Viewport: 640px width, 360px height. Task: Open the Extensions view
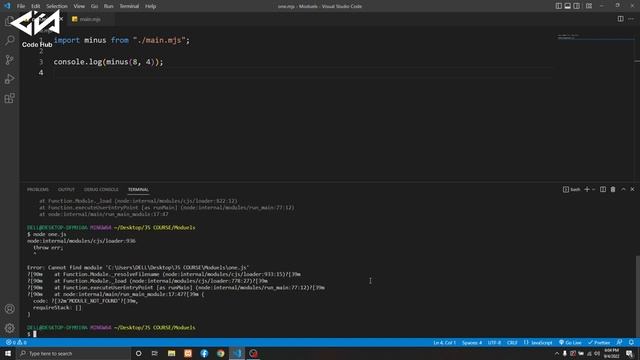[x=9, y=98]
